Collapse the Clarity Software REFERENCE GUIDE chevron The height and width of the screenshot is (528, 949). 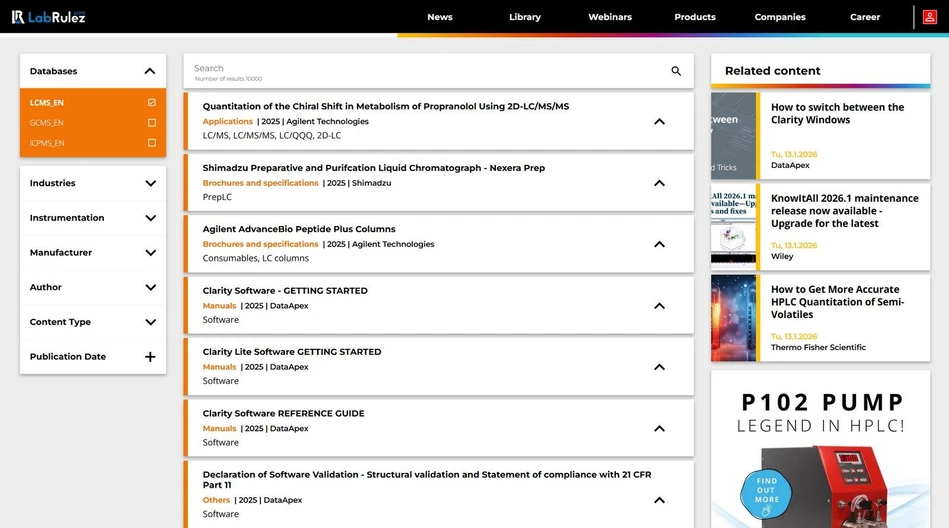(x=659, y=428)
